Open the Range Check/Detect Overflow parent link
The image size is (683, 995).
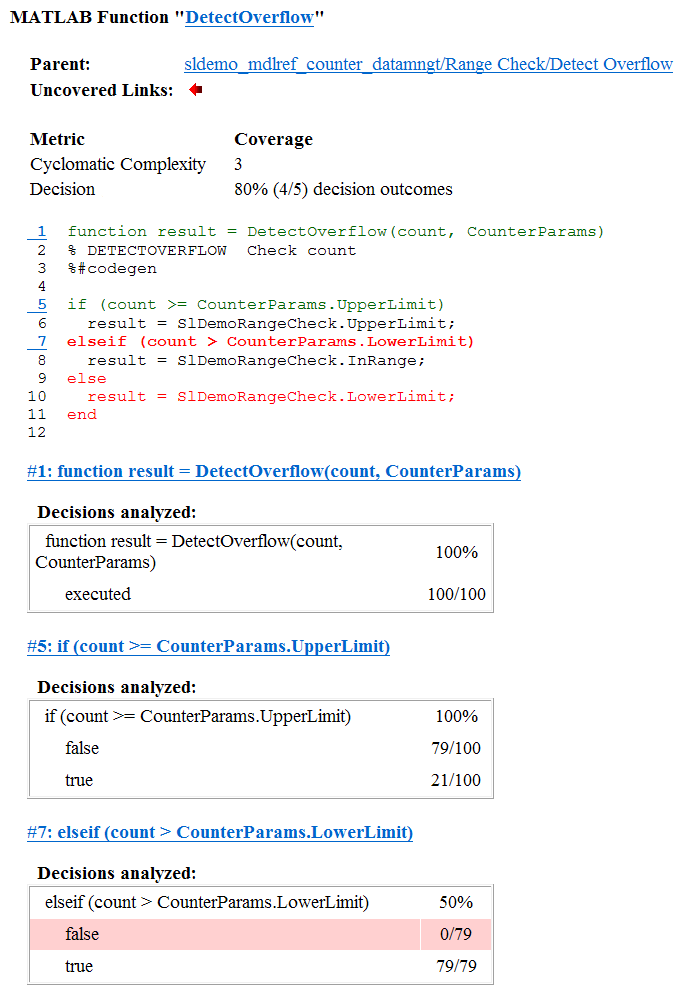tap(428, 64)
